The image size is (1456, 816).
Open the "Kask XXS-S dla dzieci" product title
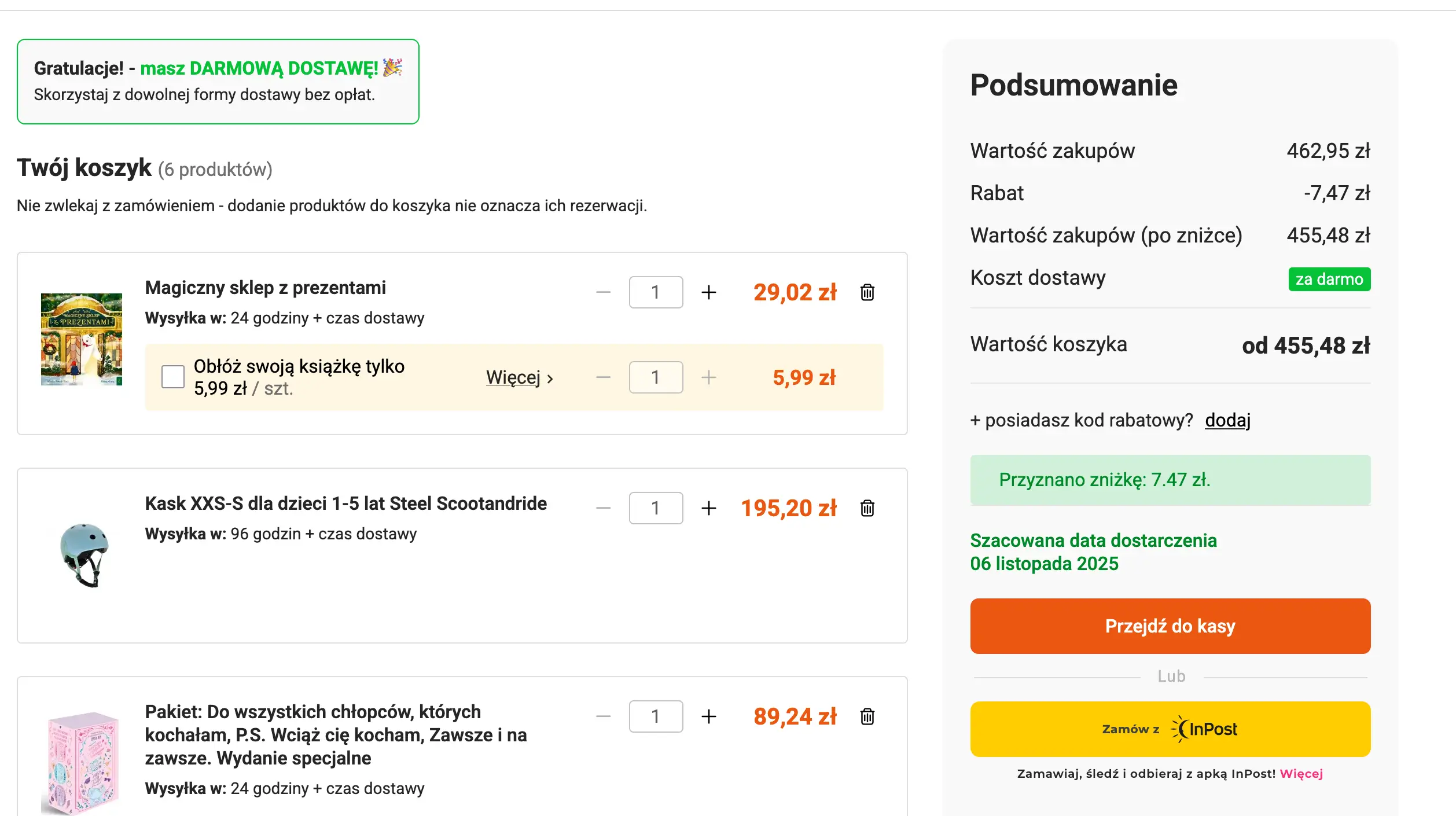click(x=345, y=503)
